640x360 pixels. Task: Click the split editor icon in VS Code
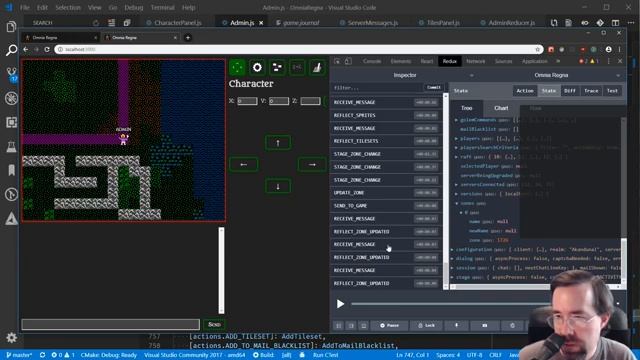[616, 23]
